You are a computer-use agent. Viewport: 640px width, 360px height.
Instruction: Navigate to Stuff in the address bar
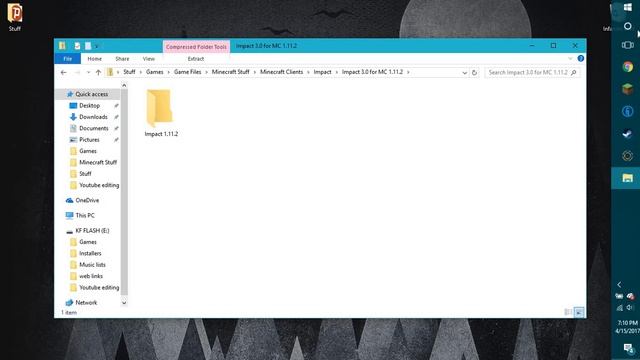pyautogui.click(x=129, y=72)
